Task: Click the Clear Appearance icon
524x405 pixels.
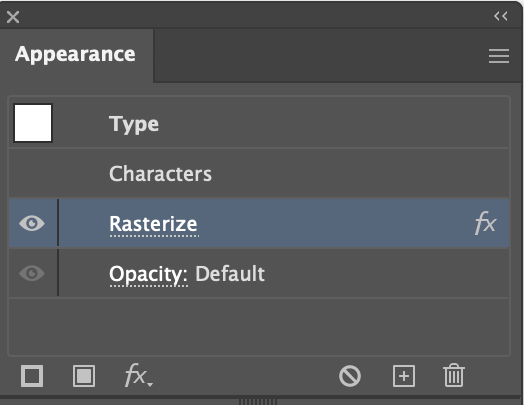Action: pyautogui.click(x=350, y=376)
